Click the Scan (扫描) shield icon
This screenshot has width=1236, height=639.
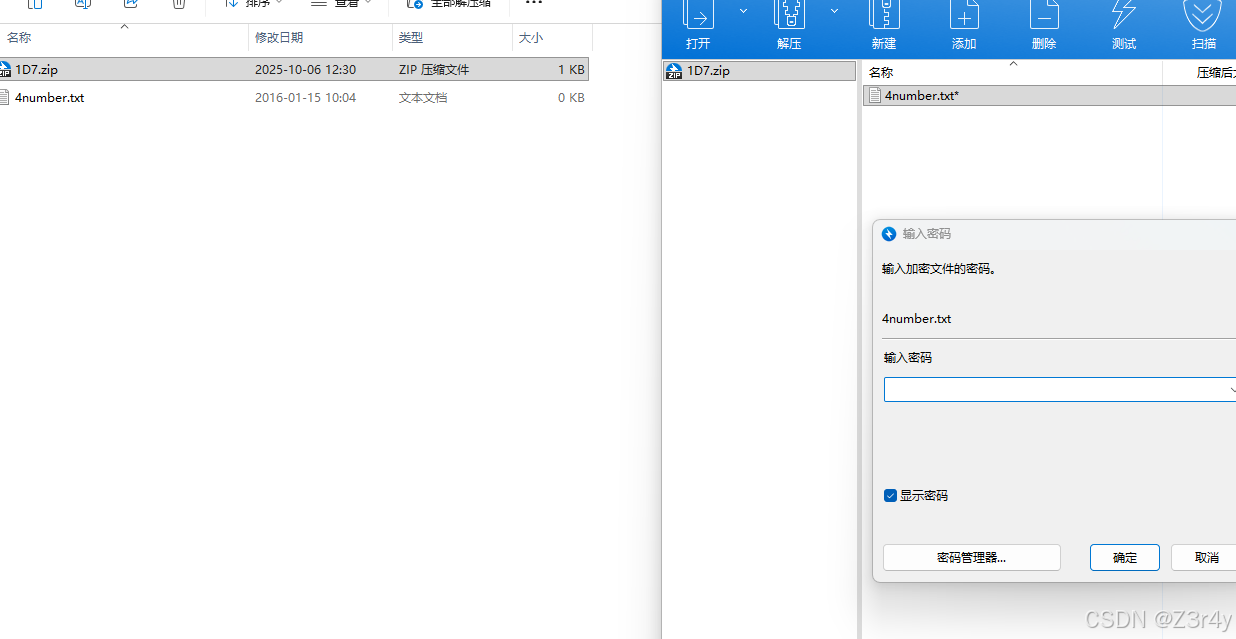click(1204, 14)
